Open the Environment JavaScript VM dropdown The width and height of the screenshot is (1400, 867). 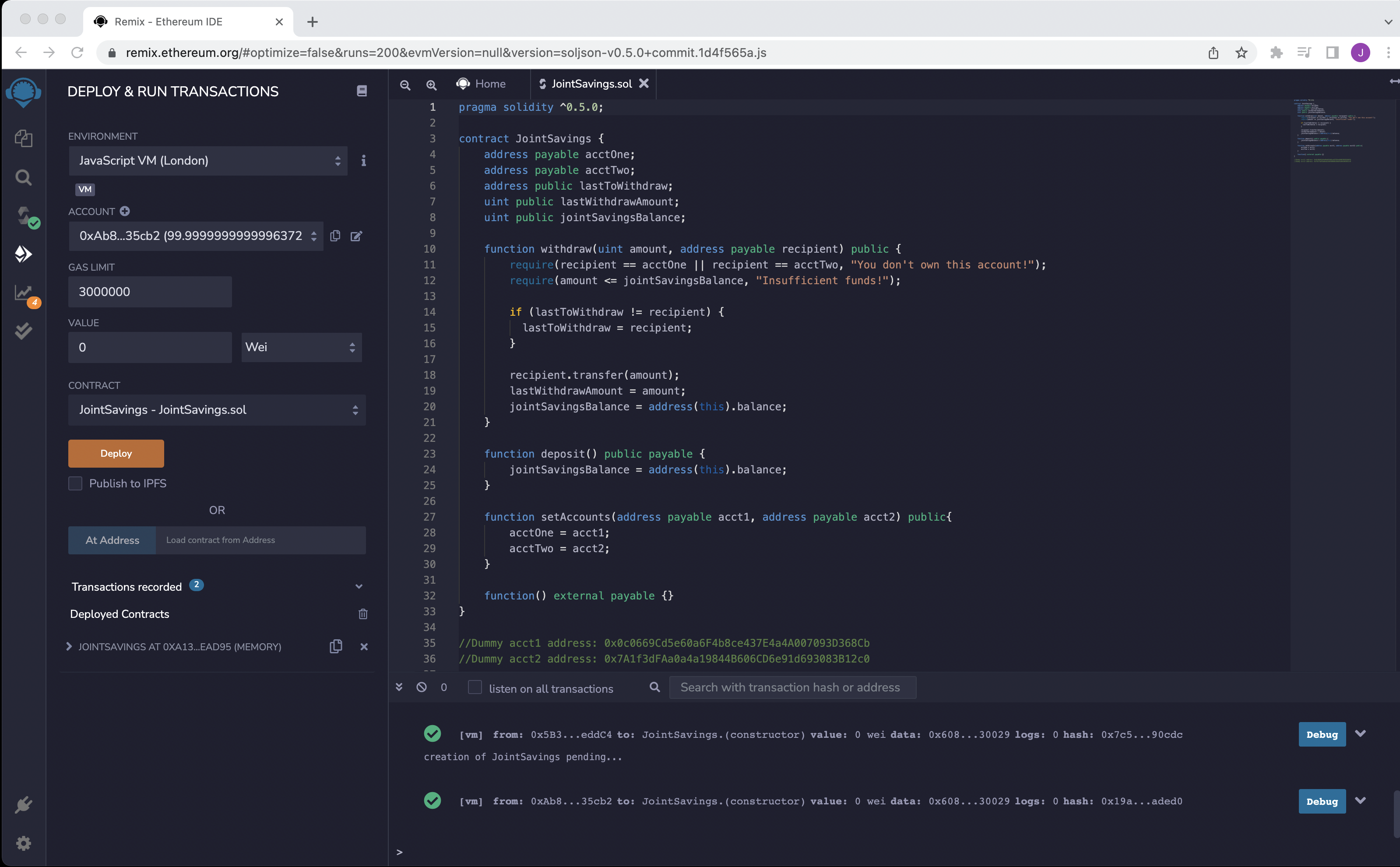click(208, 161)
